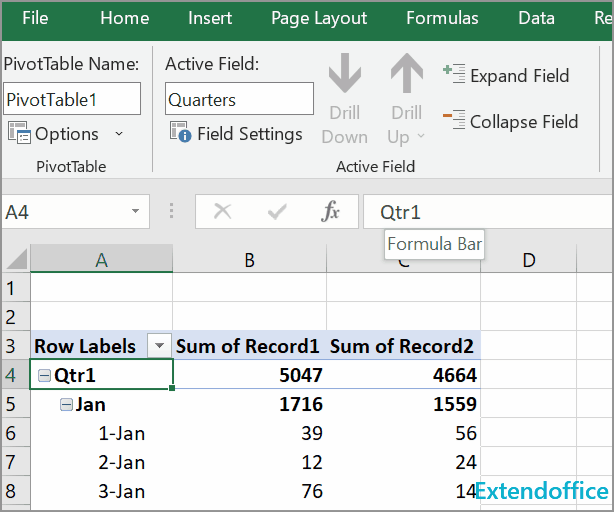614x512 pixels.
Task: Click the Insert Function fx icon
Action: pos(331,211)
